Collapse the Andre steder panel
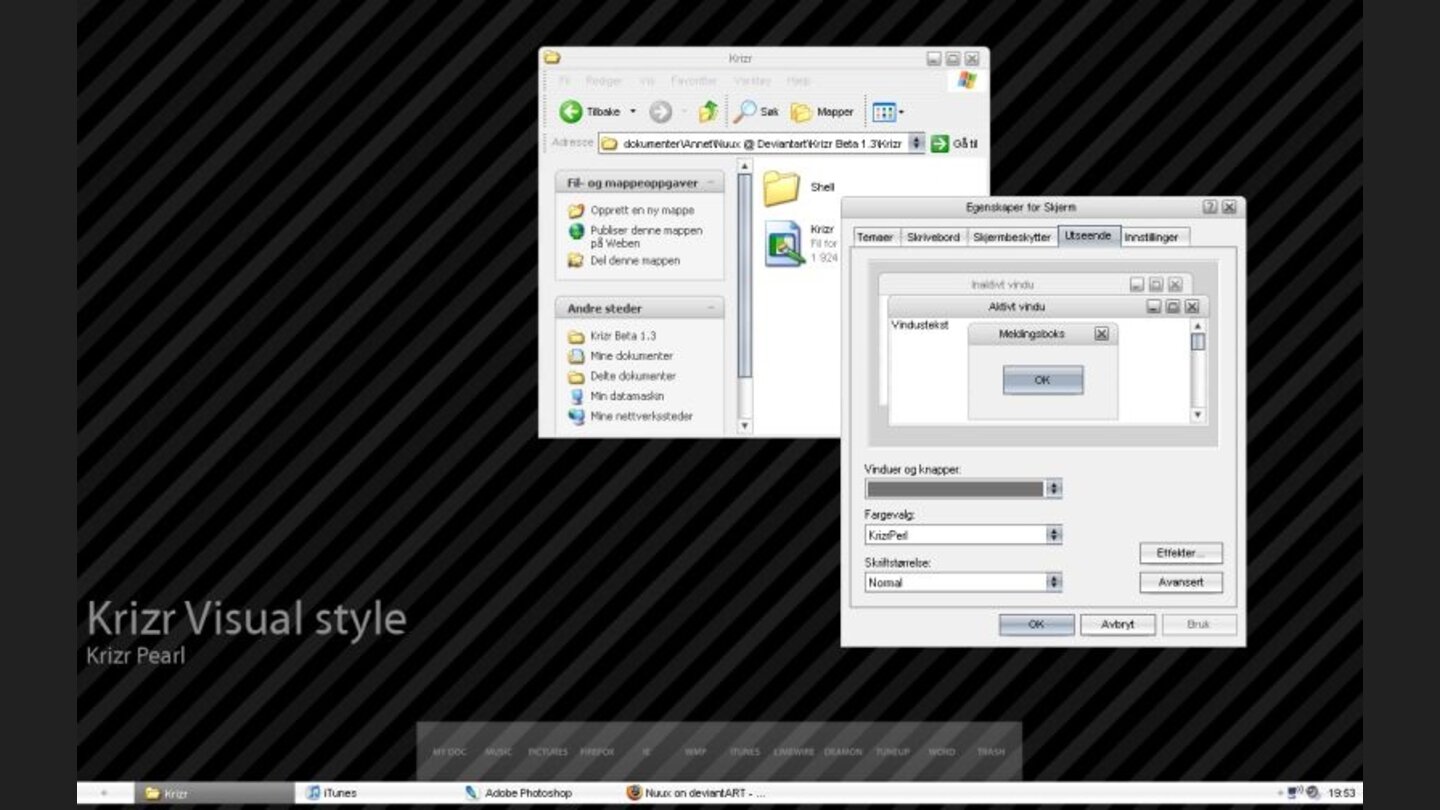The height and width of the screenshot is (810, 1440). [713, 309]
